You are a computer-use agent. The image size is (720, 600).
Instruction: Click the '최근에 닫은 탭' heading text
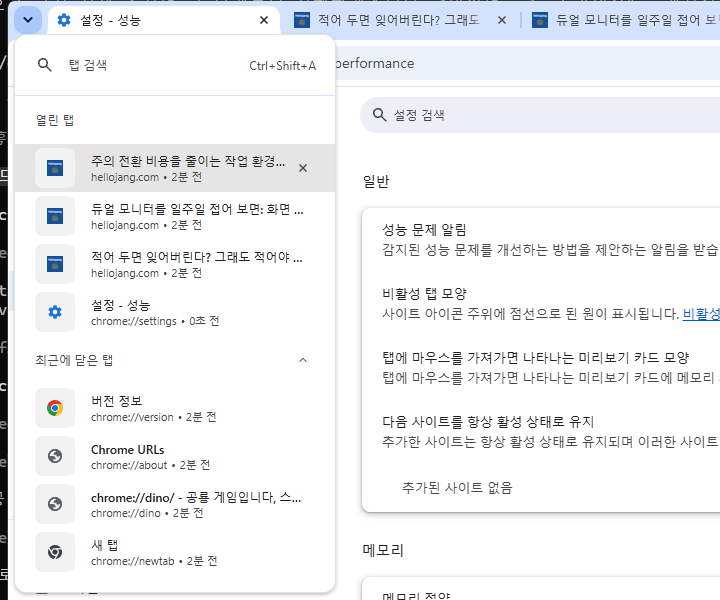[74, 360]
